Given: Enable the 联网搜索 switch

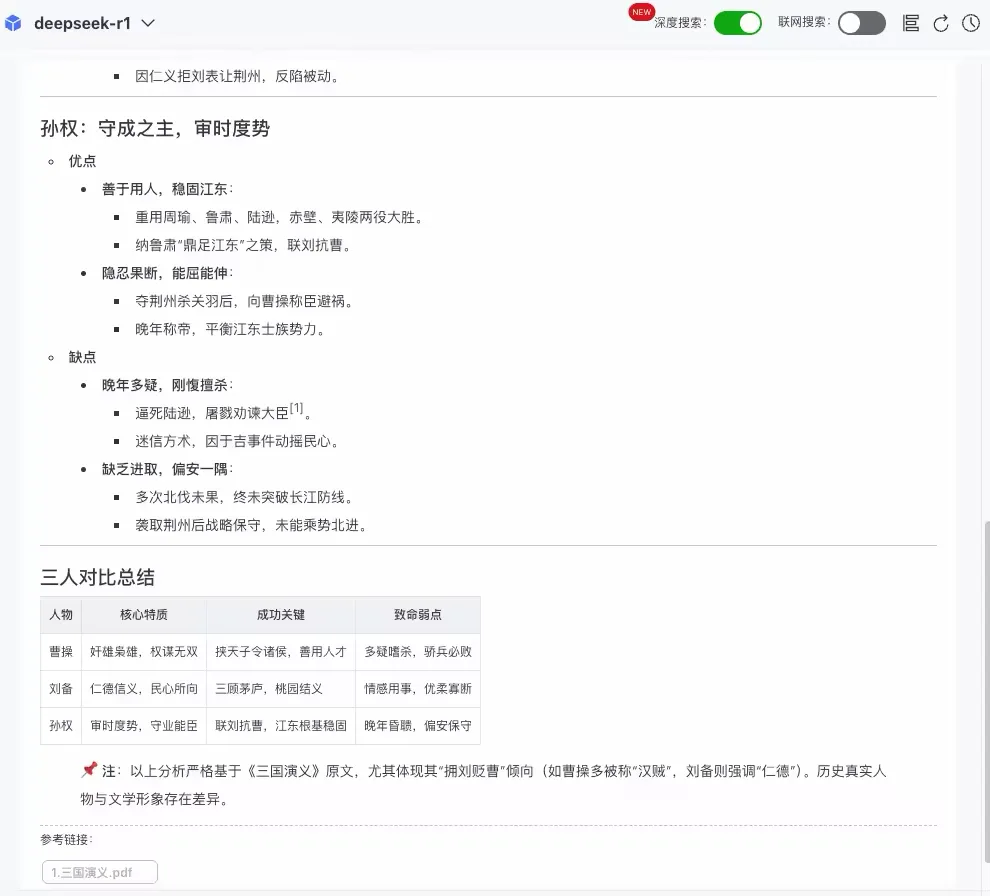Looking at the screenshot, I should tap(861, 23).
